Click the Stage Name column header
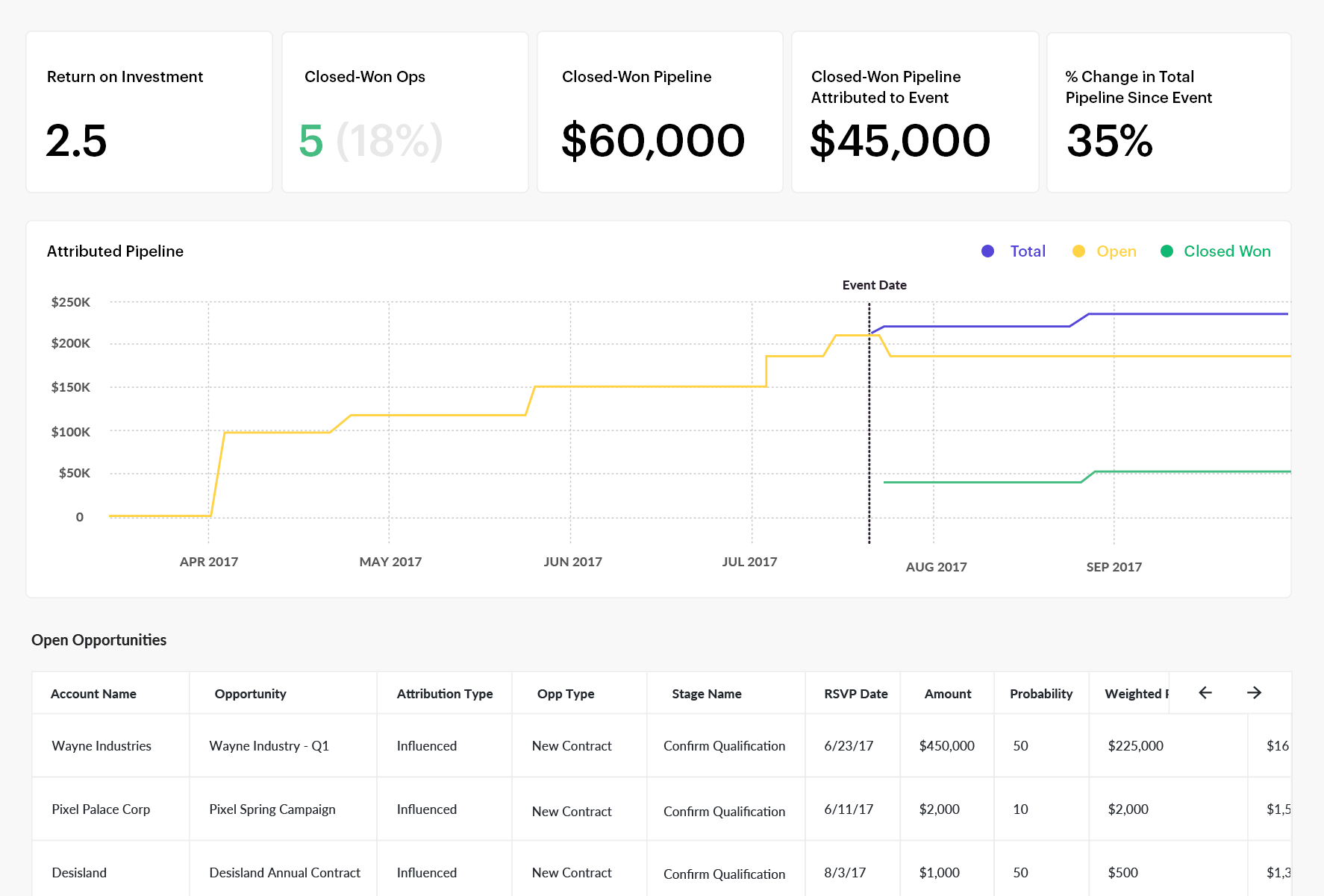1324x896 pixels. (706, 694)
